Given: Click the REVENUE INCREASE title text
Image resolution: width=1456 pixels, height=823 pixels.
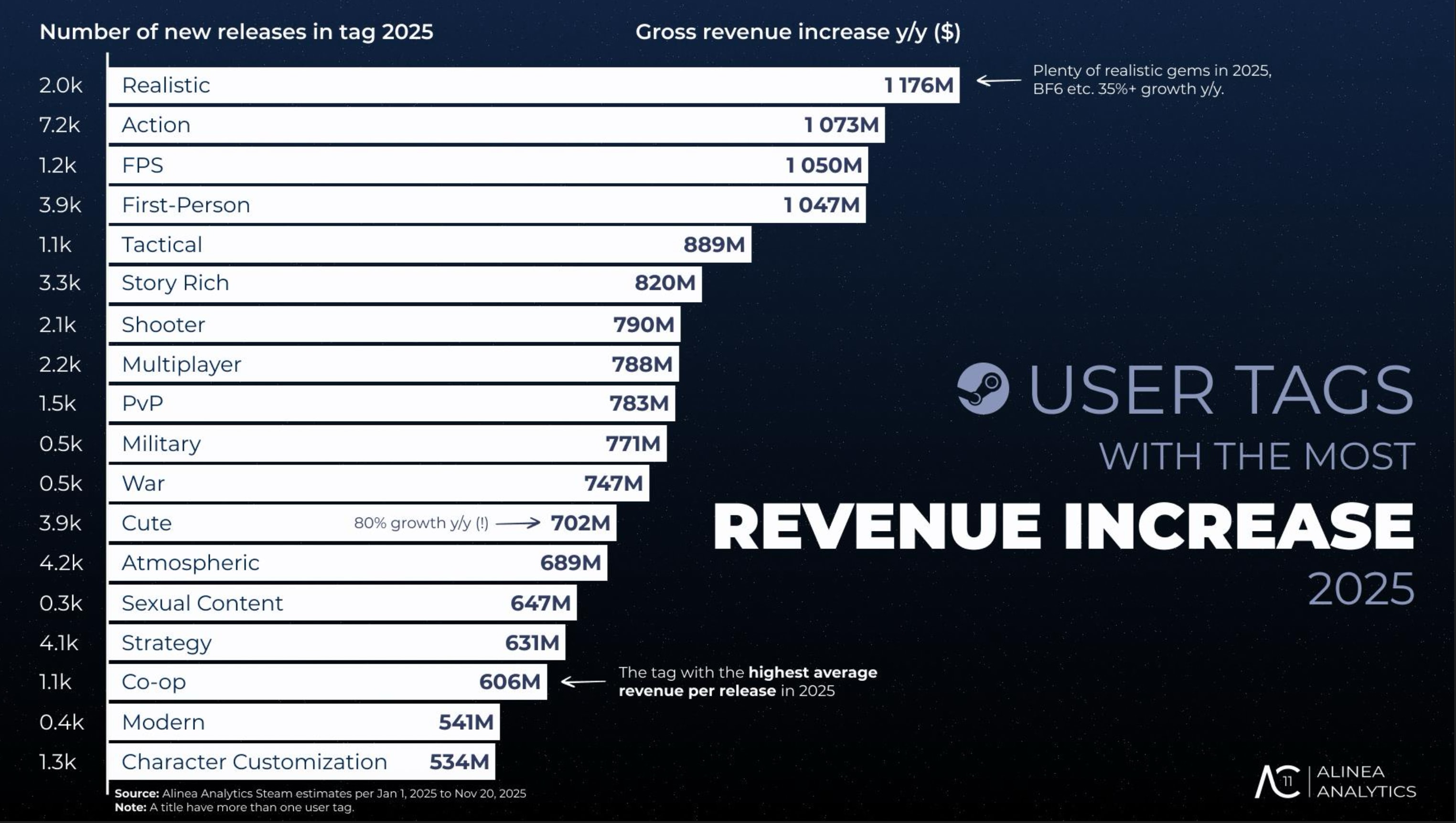Looking at the screenshot, I should [x=1063, y=526].
